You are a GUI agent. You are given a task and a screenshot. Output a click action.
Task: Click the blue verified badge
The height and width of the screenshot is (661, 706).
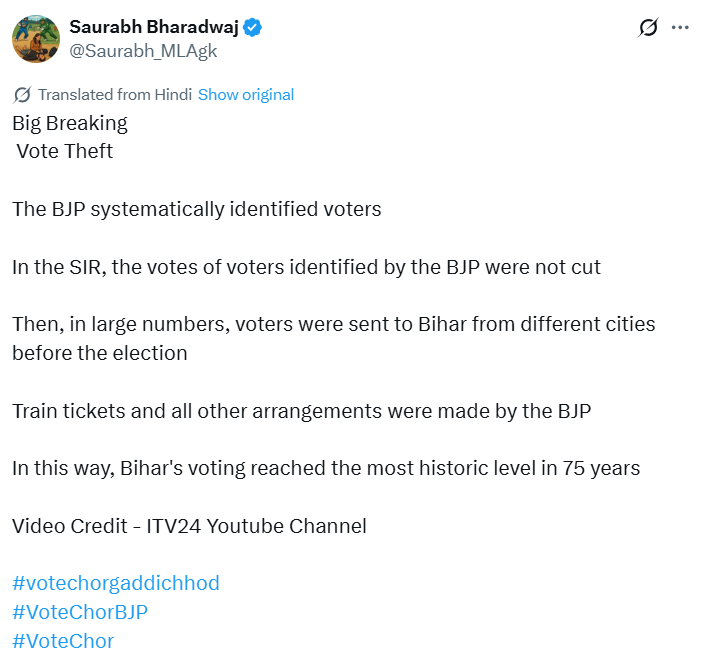254,27
